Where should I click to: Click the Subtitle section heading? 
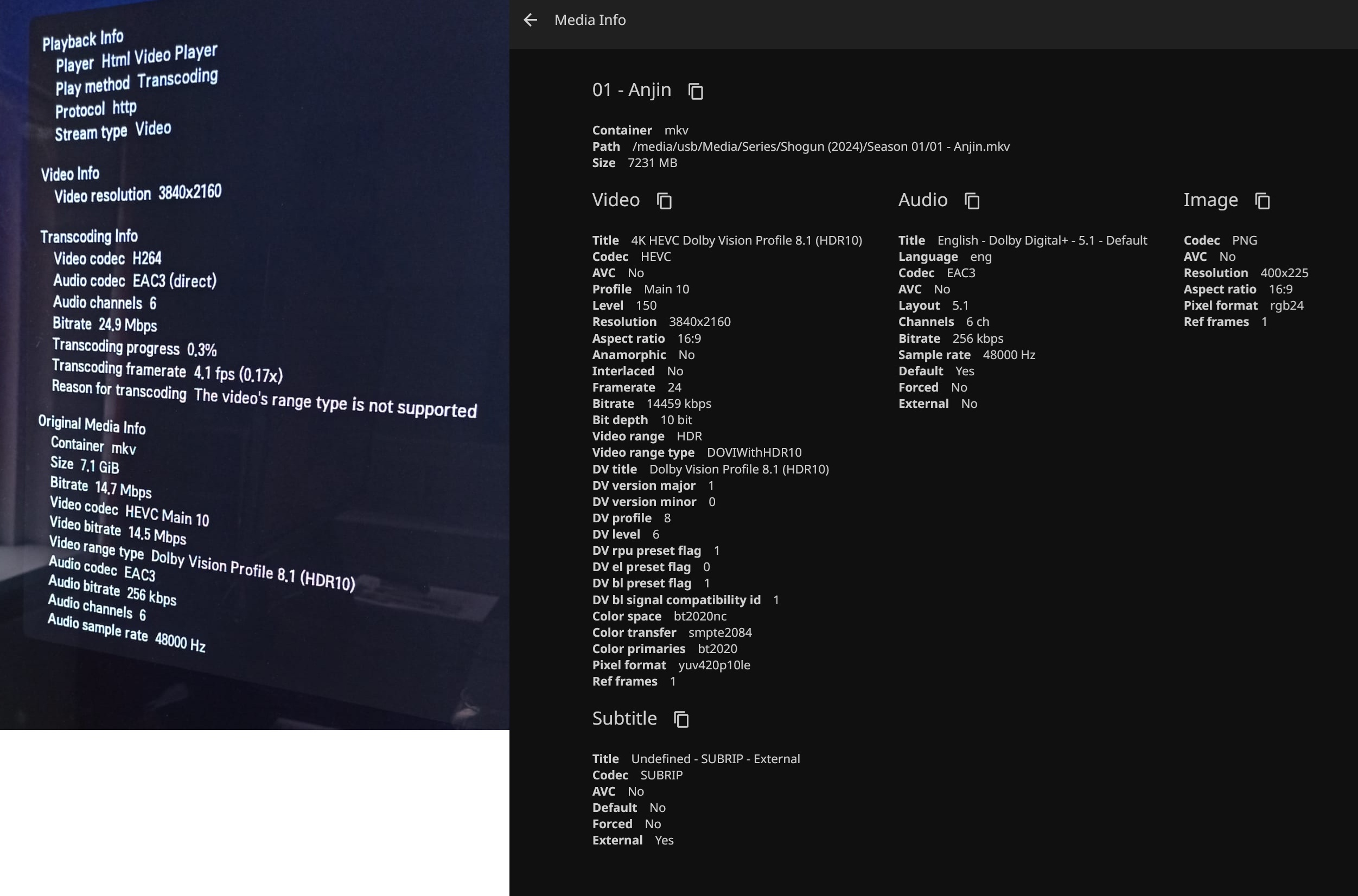point(623,718)
